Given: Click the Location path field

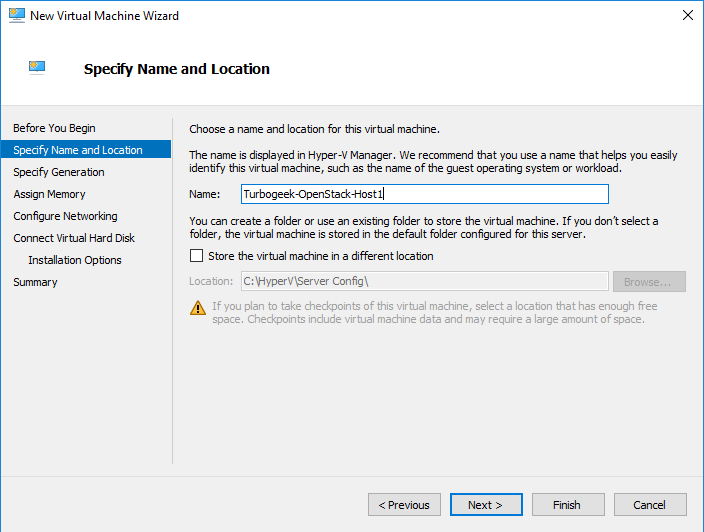Looking at the screenshot, I should [425, 281].
